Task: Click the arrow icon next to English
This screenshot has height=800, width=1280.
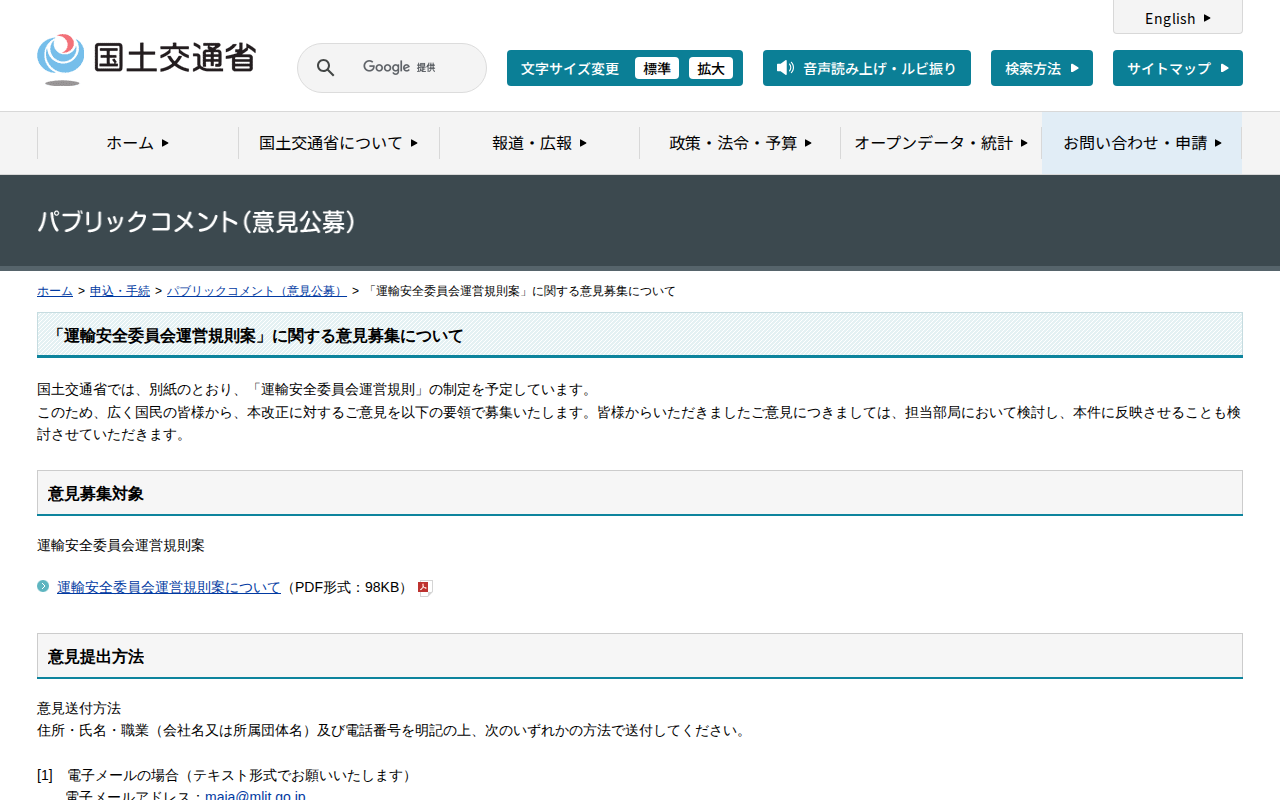Action: pyautogui.click(x=1207, y=18)
